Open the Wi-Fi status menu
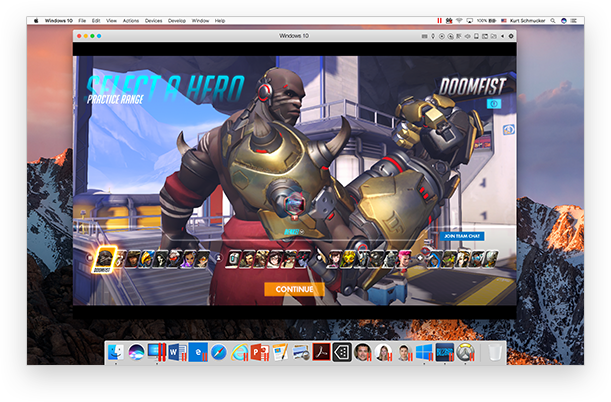 point(459,21)
